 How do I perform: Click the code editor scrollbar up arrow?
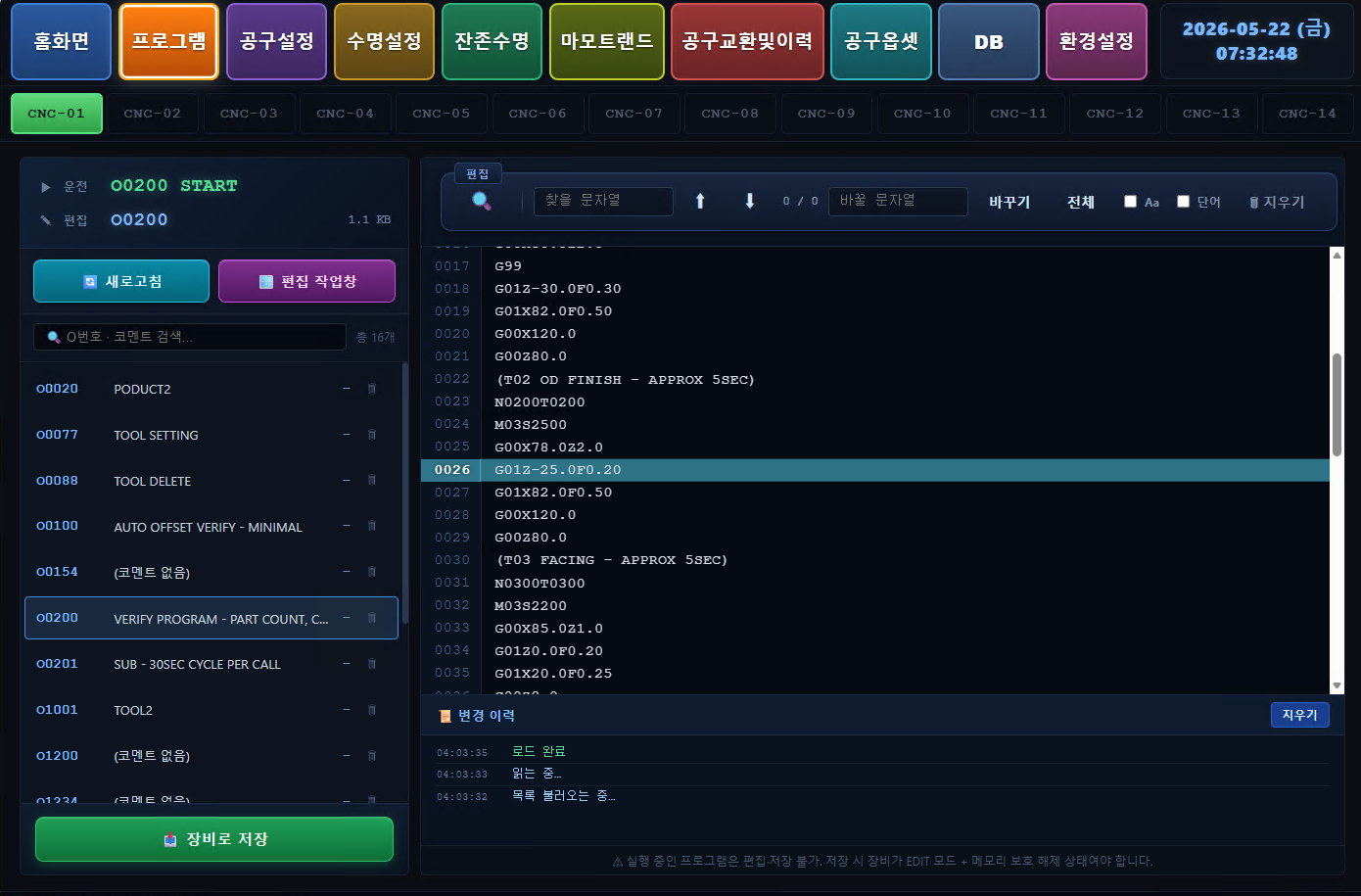(1337, 255)
